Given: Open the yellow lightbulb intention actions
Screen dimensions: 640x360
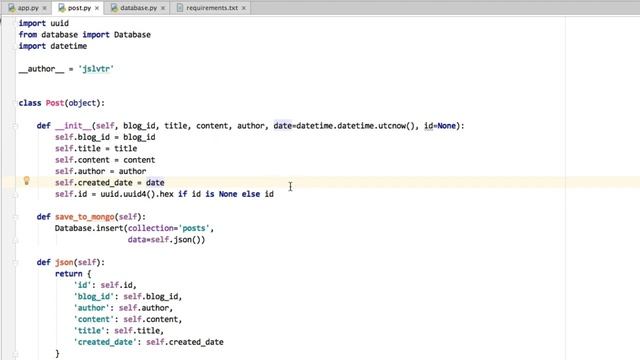Looking at the screenshot, I should click(x=27, y=180).
